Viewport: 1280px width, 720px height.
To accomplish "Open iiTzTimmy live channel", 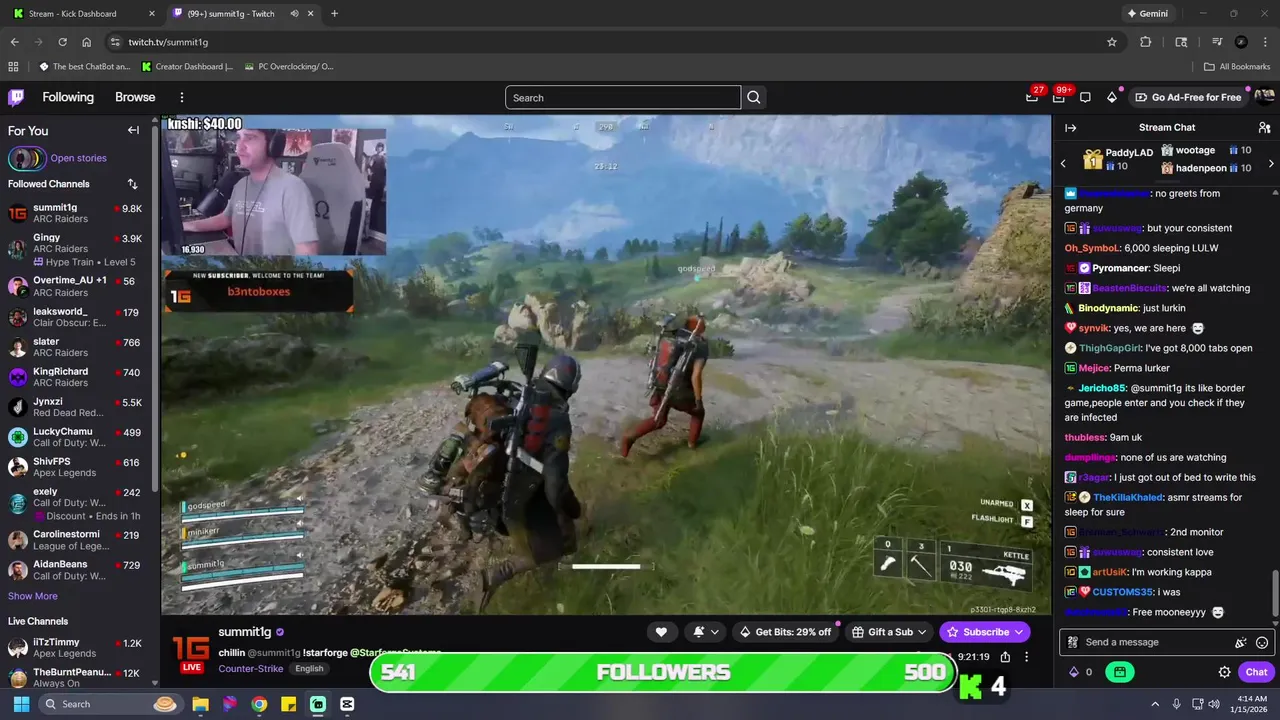I will (x=78, y=648).
